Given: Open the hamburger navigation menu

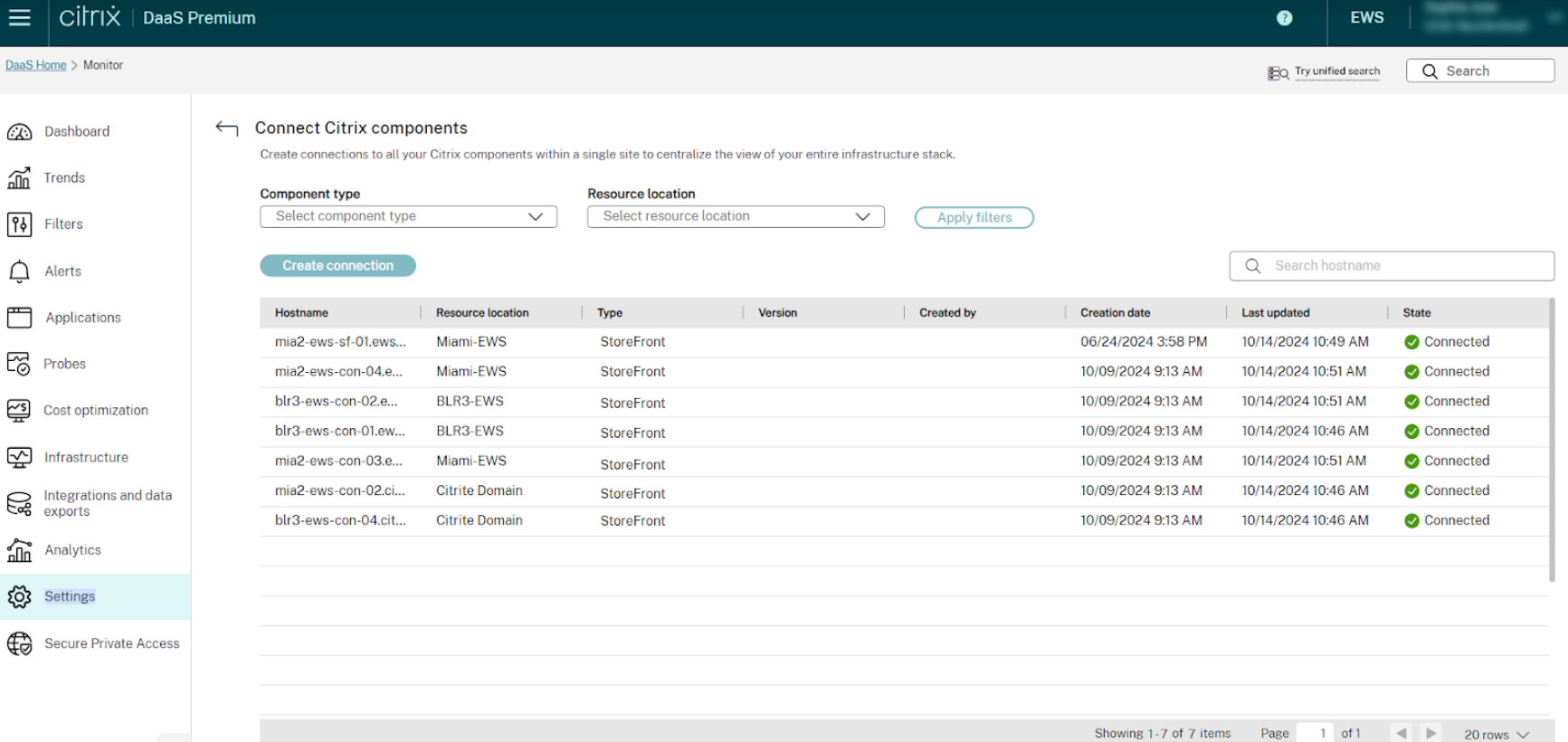Looking at the screenshot, I should 20,18.
